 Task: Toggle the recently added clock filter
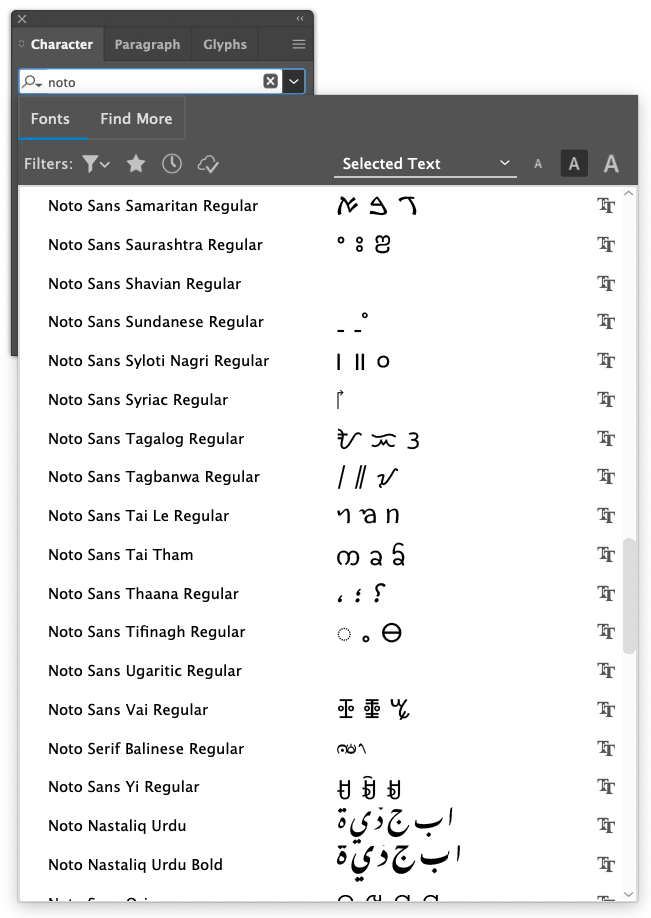pyautogui.click(x=172, y=164)
